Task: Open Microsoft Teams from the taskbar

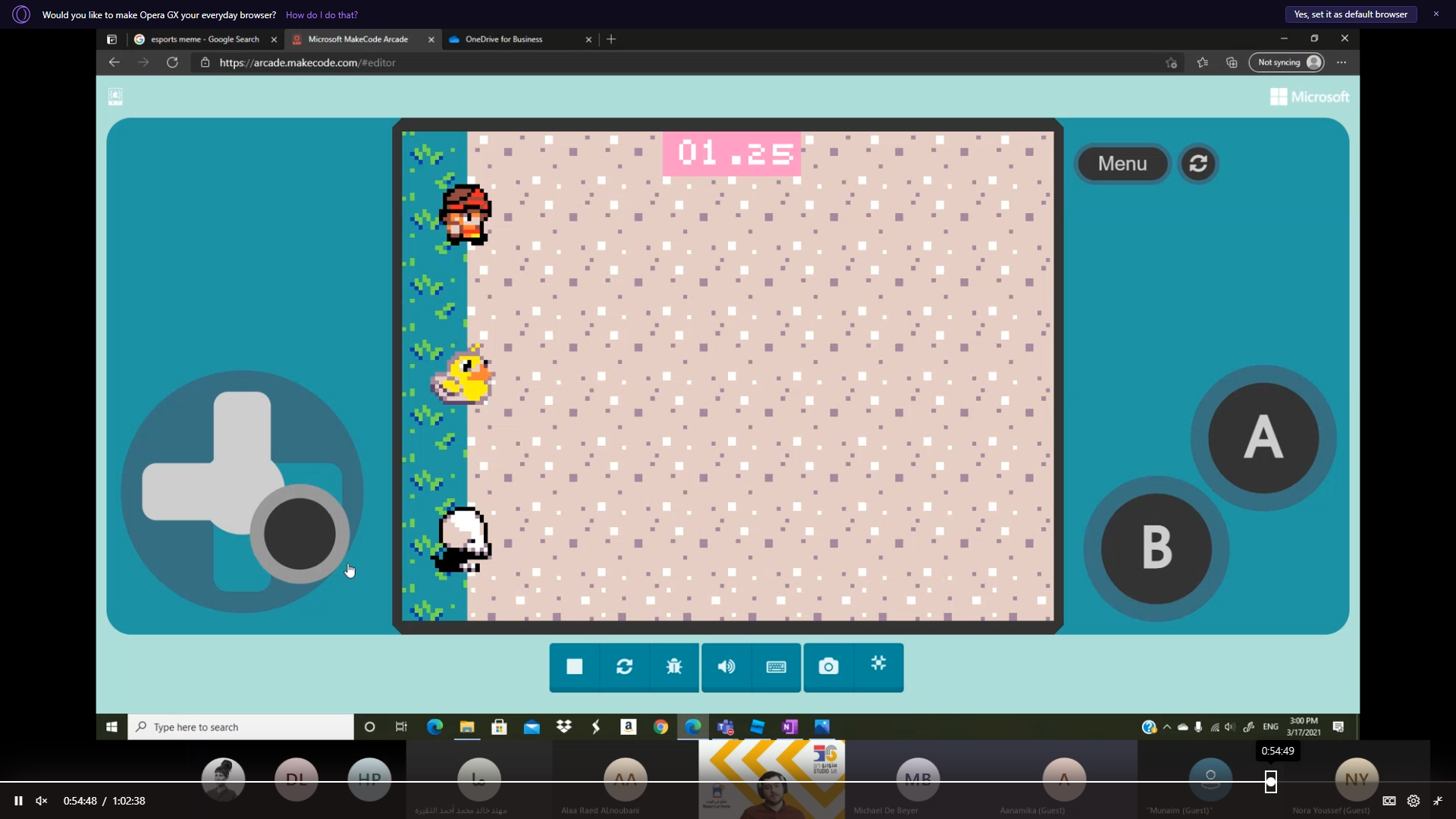Action: (725, 726)
